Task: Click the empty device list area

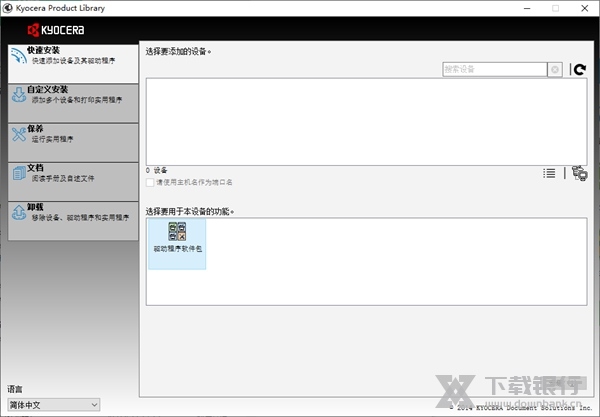Action: pyautogui.click(x=367, y=120)
